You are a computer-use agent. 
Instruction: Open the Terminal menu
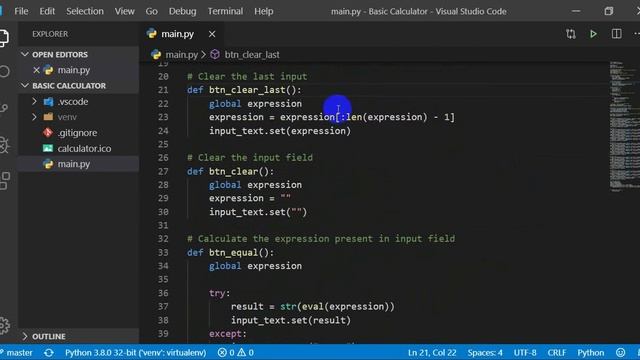(x=225, y=11)
